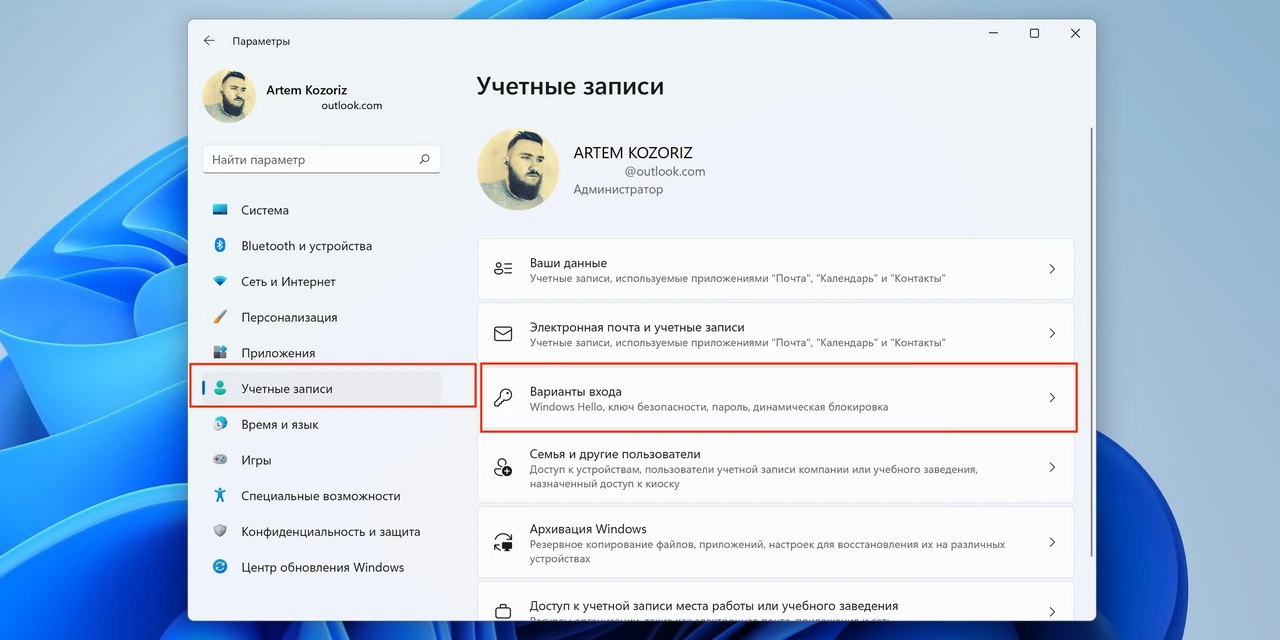
Task: Open the Система settings section
Action: [322, 210]
